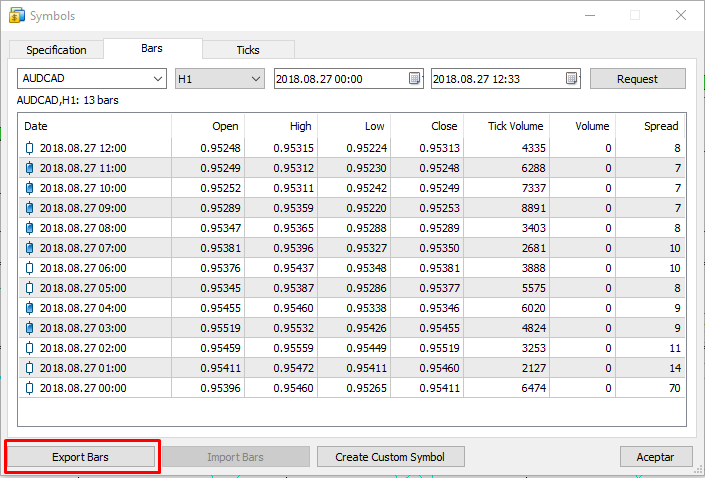Click Spread value 14
Viewport: 705px width, 478px height.
pos(675,368)
